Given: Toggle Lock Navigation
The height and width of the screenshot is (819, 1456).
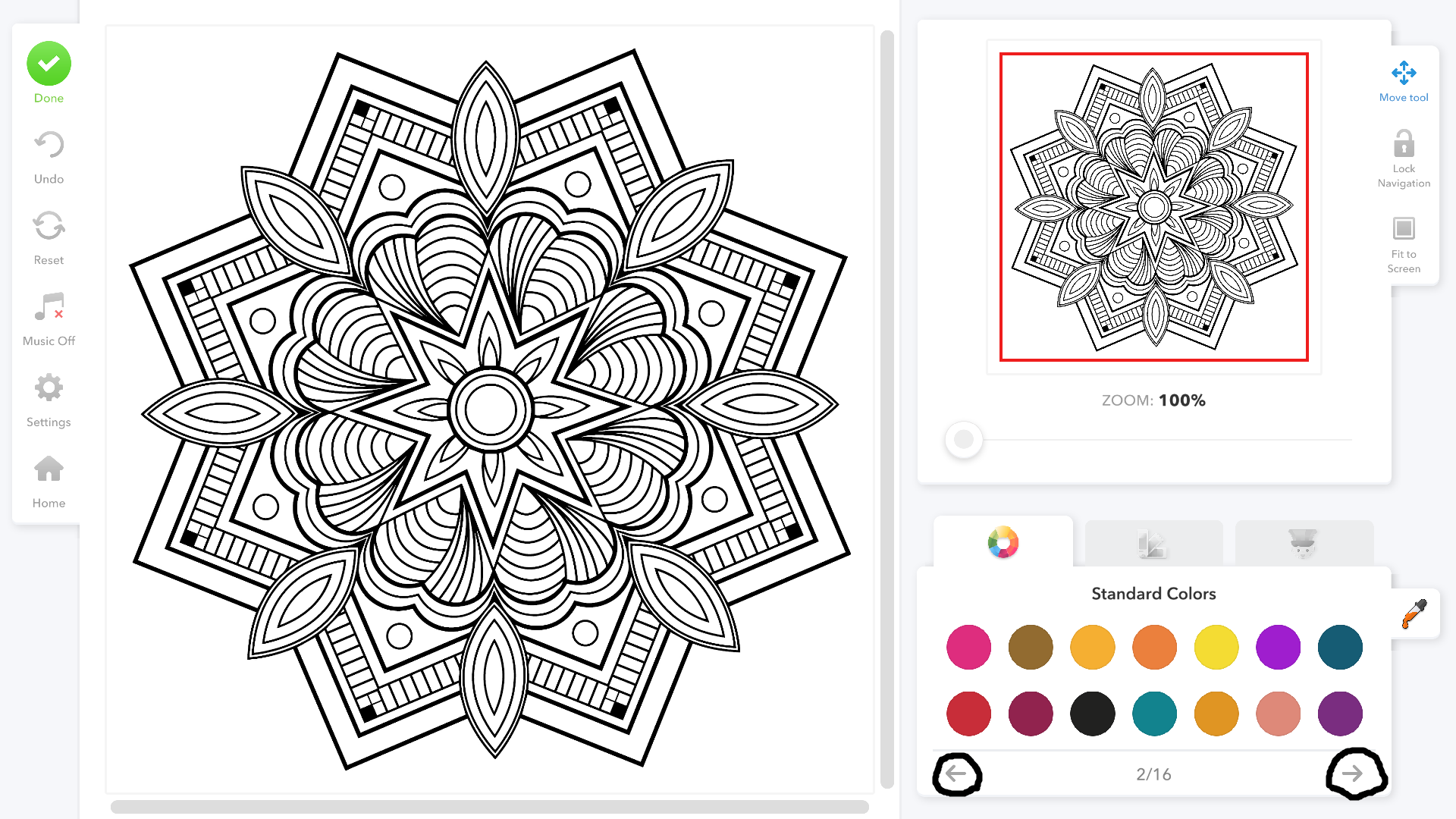Looking at the screenshot, I should tap(1404, 144).
